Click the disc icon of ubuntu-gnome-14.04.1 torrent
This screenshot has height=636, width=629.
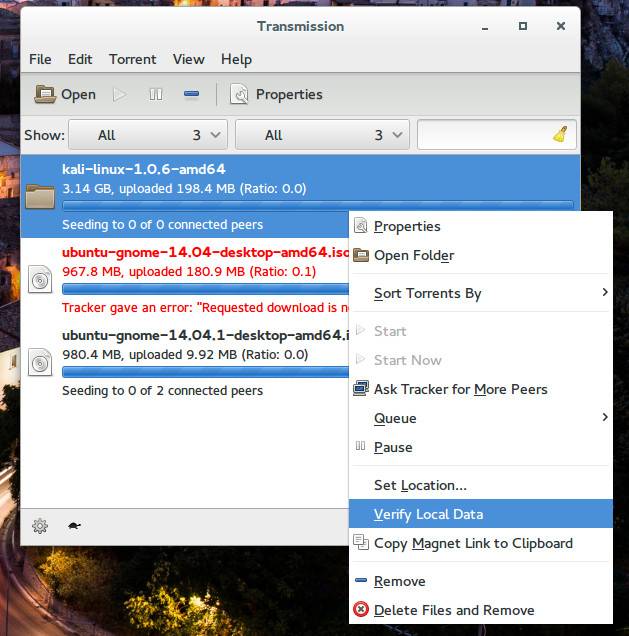click(x=40, y=362)
